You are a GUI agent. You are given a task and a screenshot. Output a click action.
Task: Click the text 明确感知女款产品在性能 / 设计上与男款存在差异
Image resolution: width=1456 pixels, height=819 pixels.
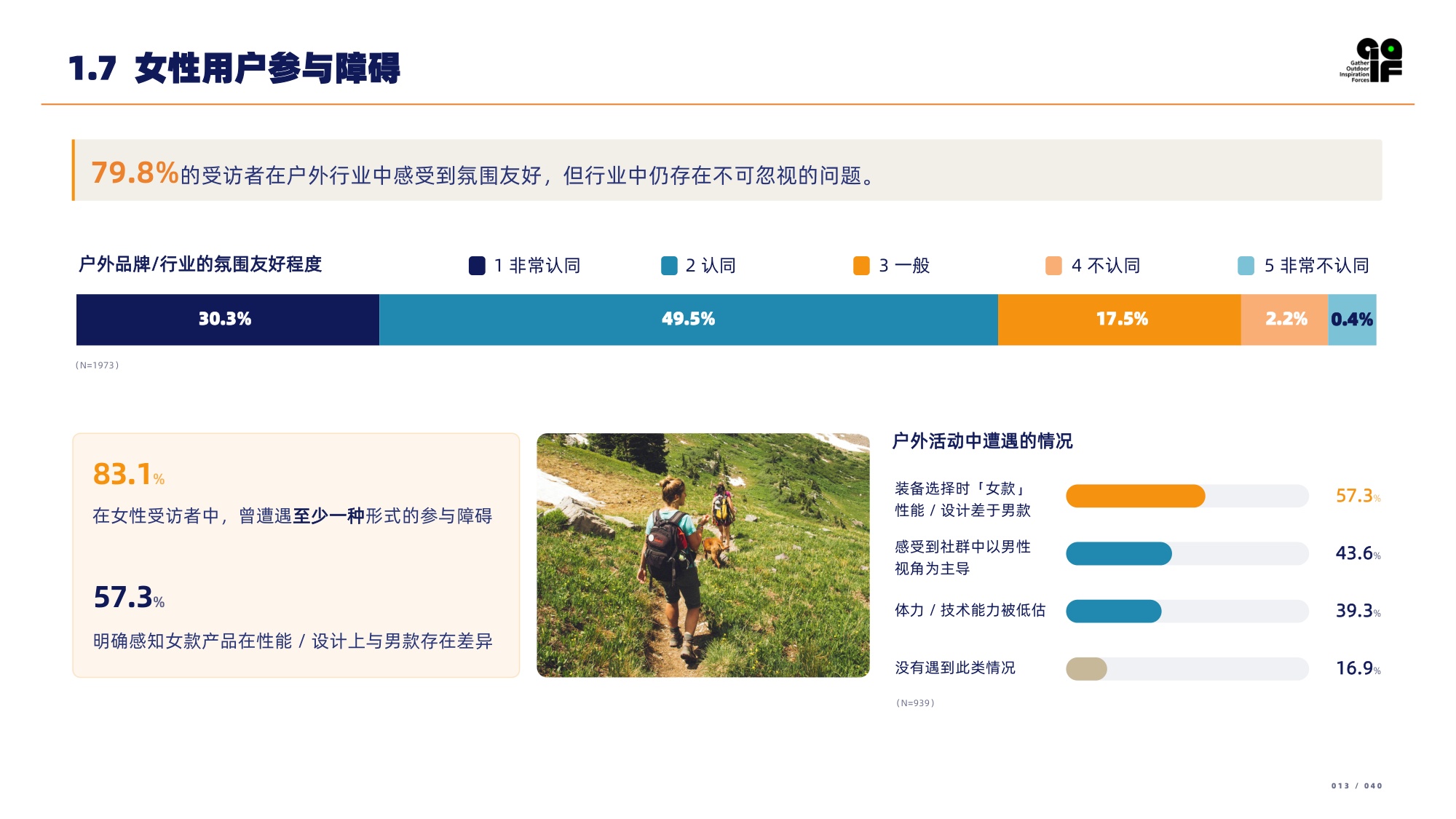pyautogui.click(x=293, y=641)
